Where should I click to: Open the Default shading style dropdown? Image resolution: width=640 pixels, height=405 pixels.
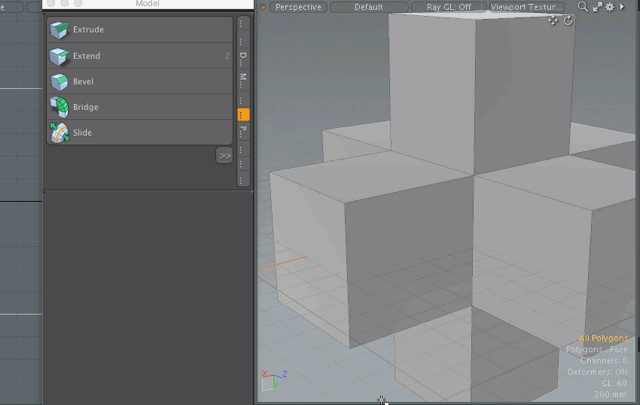coord(368,7)
